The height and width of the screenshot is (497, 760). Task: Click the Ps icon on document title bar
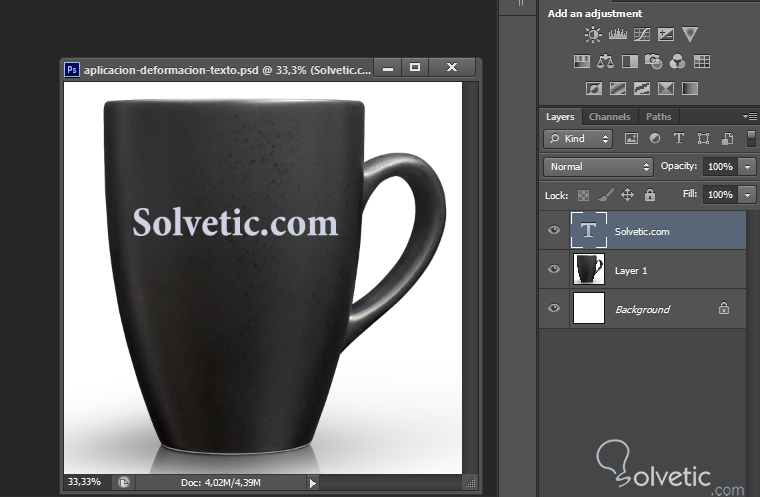click(x=72, y=70)
